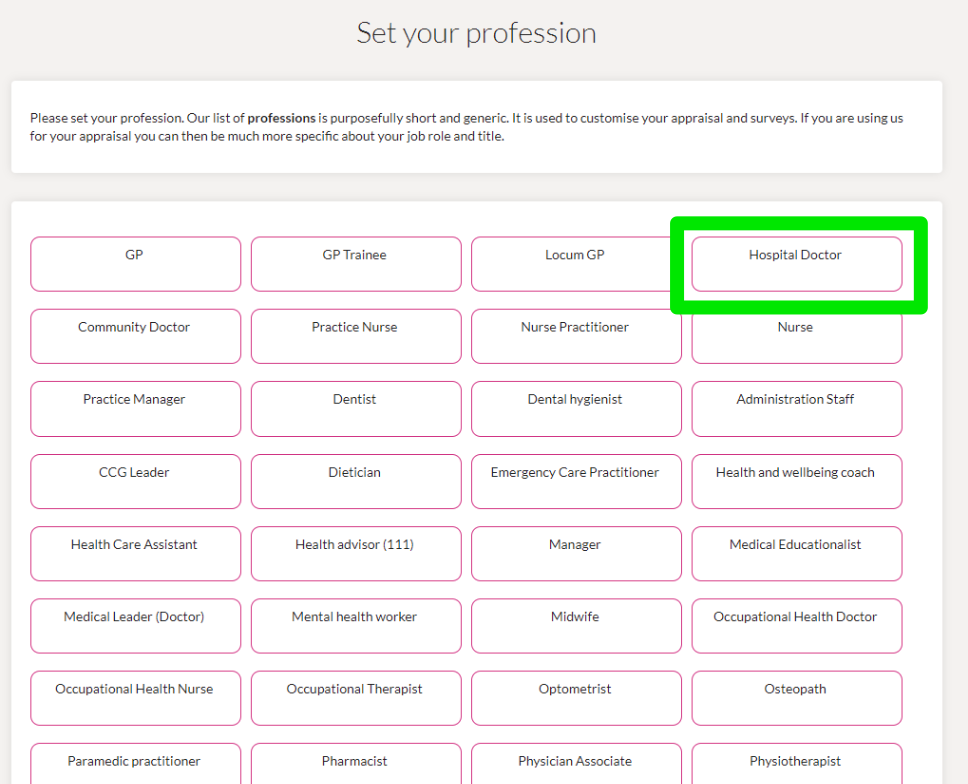The height and width of the screenshot is (784, 968).
Task: Choose Physician Associate
Action: point(576,764)
